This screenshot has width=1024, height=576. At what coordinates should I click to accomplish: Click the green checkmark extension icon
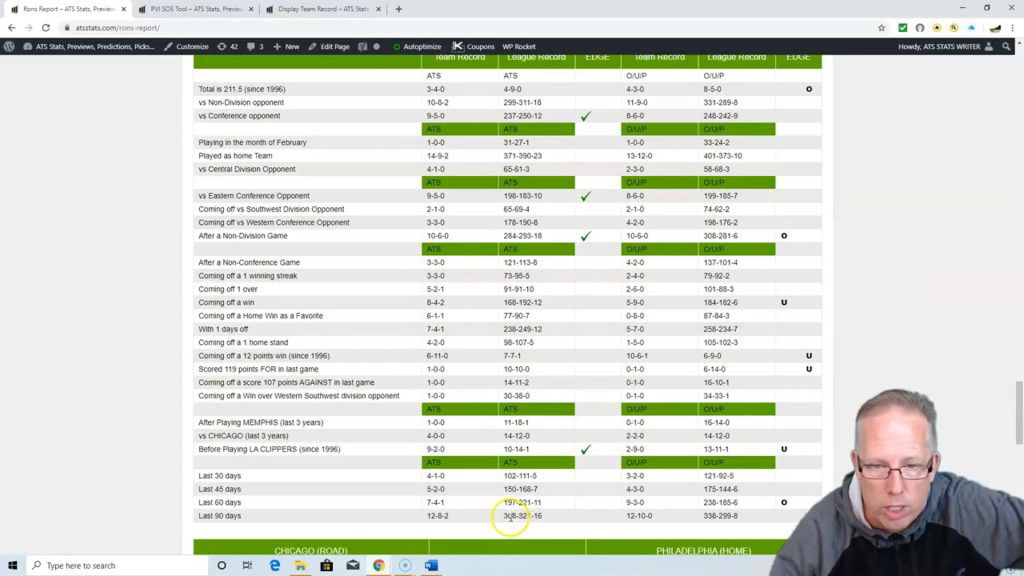[x=903, y=27]
